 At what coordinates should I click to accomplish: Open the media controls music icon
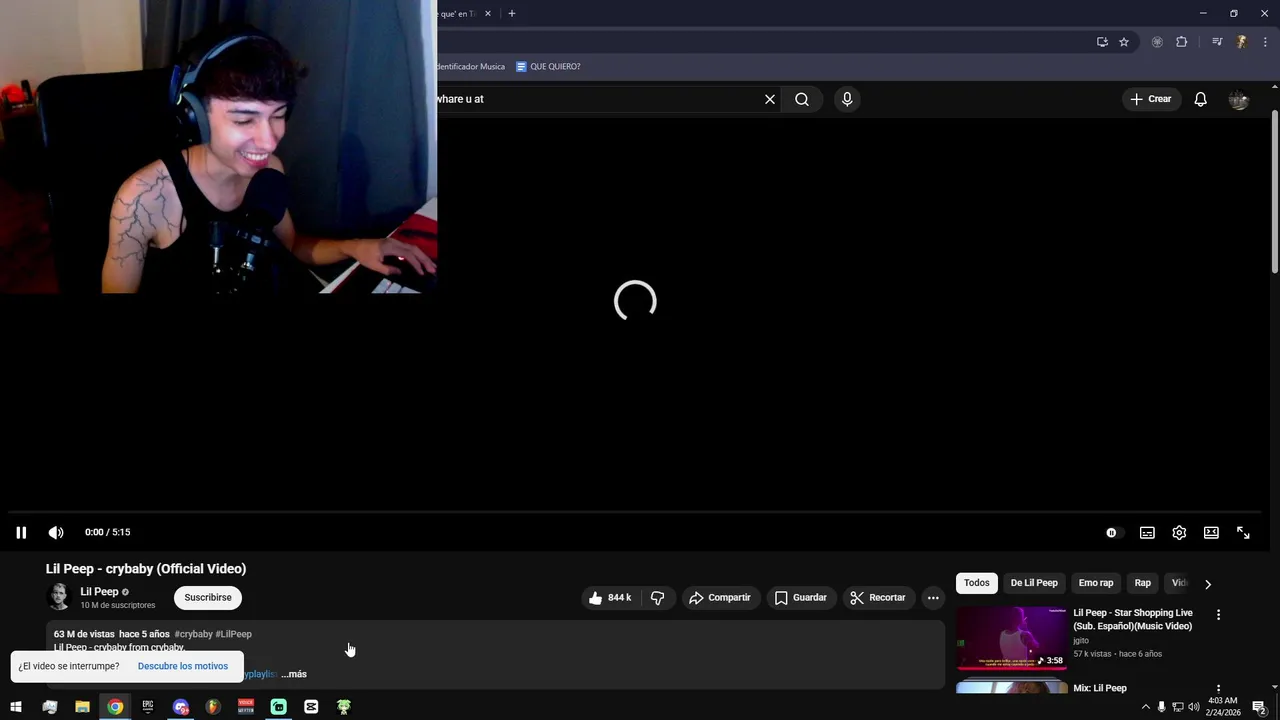point(1217,42)
